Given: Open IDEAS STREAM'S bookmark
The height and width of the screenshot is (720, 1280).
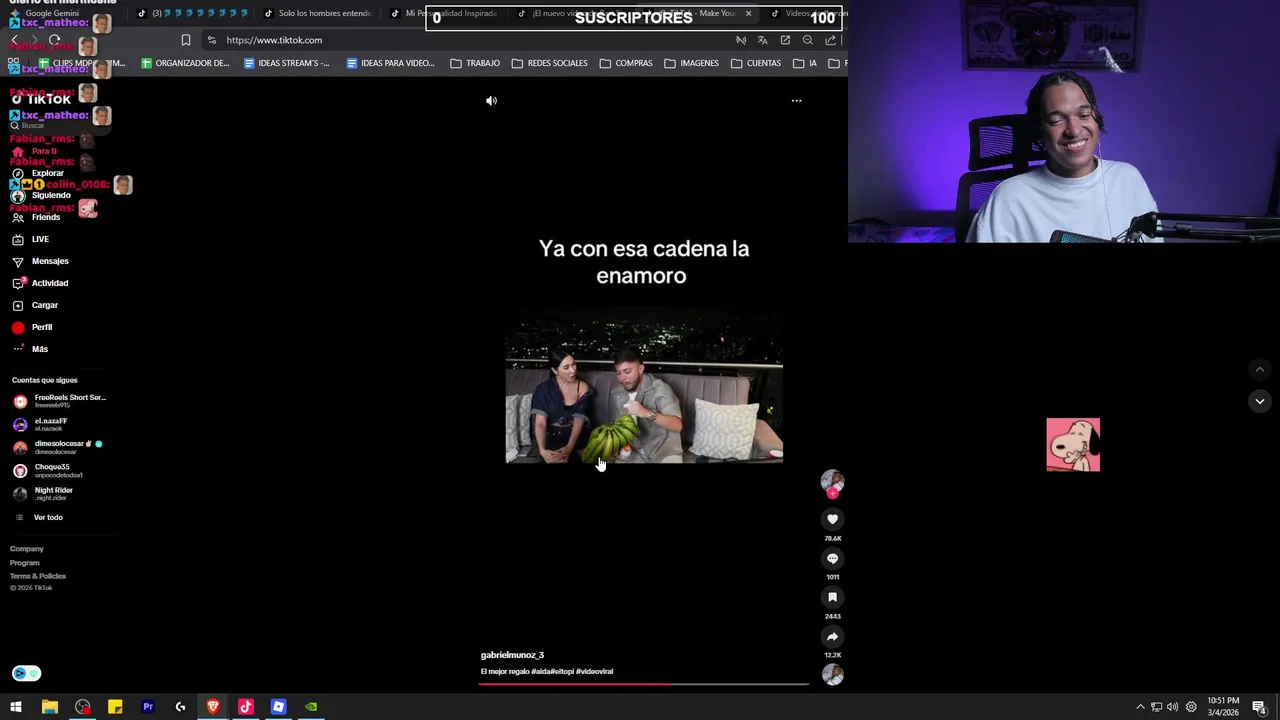Looking at the screenshot, I should pos(286,63).
